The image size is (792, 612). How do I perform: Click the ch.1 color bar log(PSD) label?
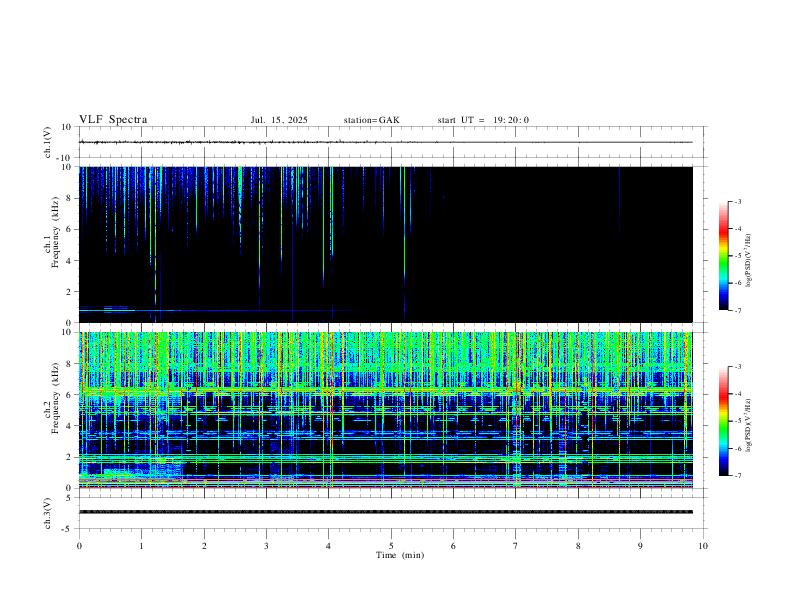748,260
